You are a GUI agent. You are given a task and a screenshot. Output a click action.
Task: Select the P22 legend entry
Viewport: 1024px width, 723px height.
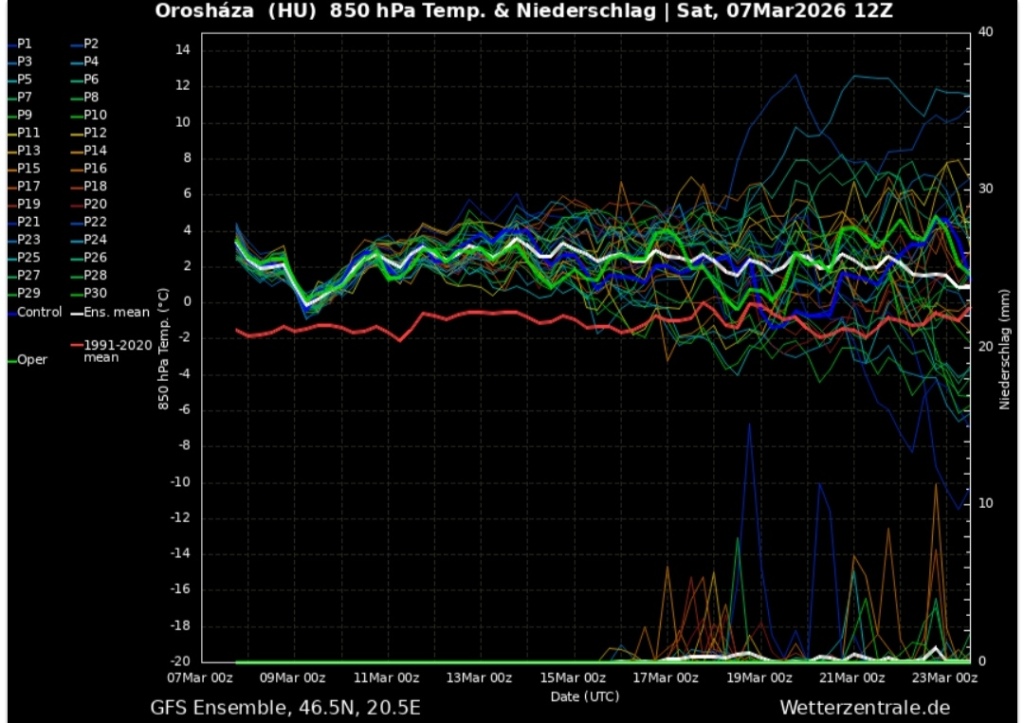[94, 222]
